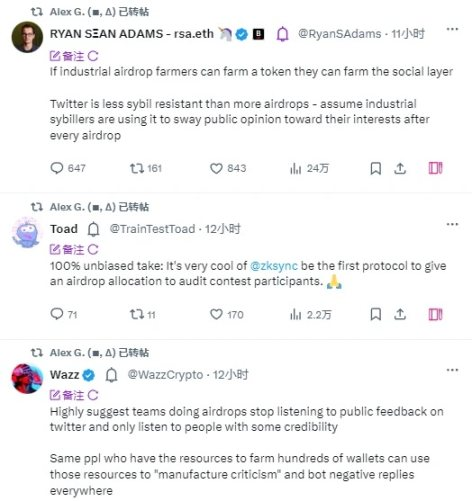Click the notification bell next to Wazz
Screen dimensions: 472x501
coord(111,375)
